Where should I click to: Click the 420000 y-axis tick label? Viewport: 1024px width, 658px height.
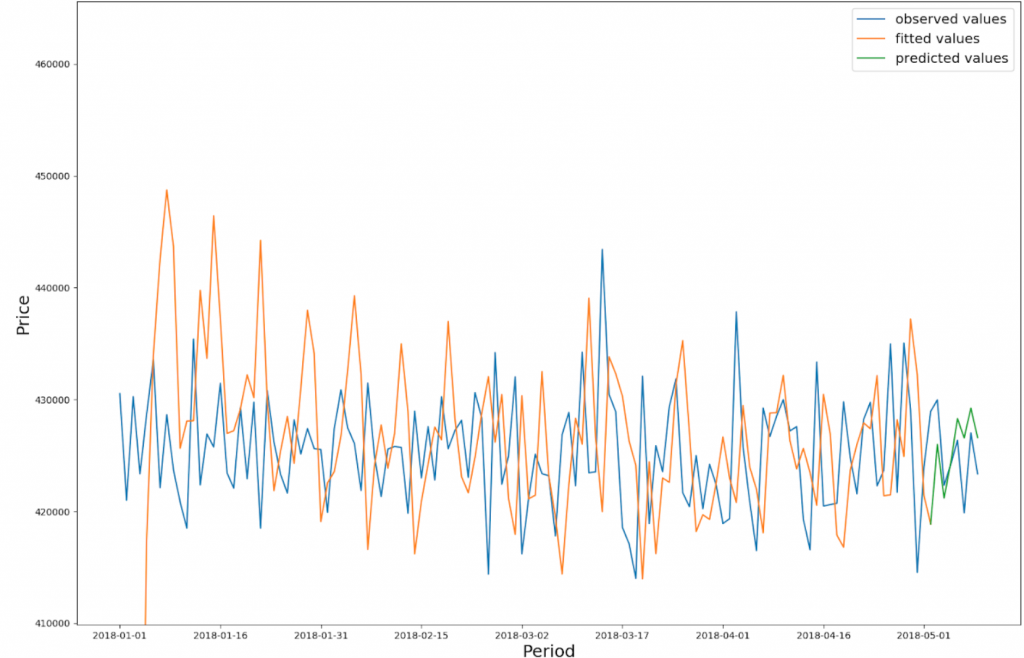pyautogui.click(x=53, y=512)
